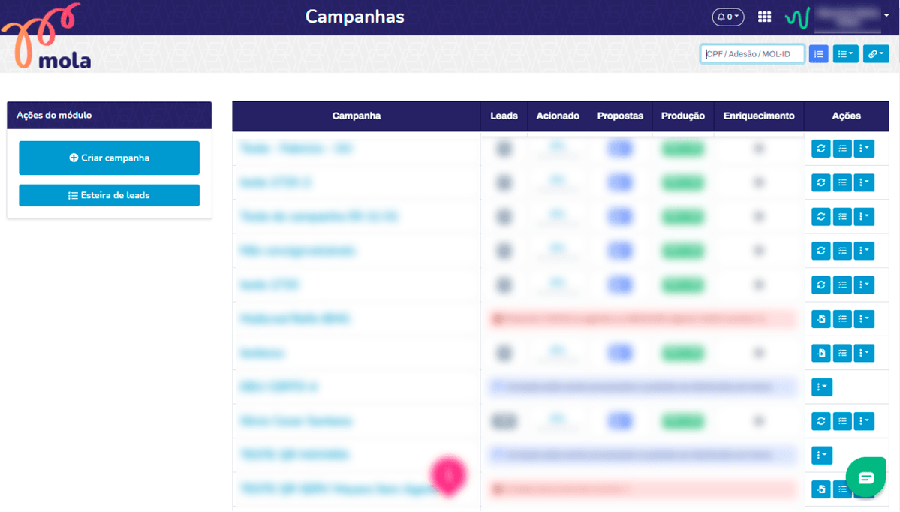Open more actions dropdown in first campaign row
The height and width of the screenshot is (512, 900).
click(x=864, y=149)
